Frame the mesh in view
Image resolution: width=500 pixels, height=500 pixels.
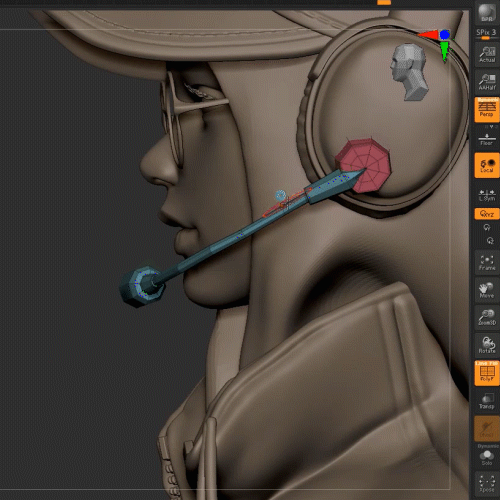coord(487,262)
